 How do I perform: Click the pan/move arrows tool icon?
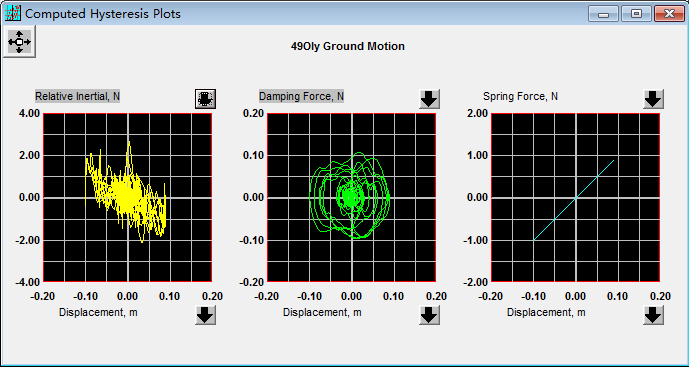click(19, 42)
